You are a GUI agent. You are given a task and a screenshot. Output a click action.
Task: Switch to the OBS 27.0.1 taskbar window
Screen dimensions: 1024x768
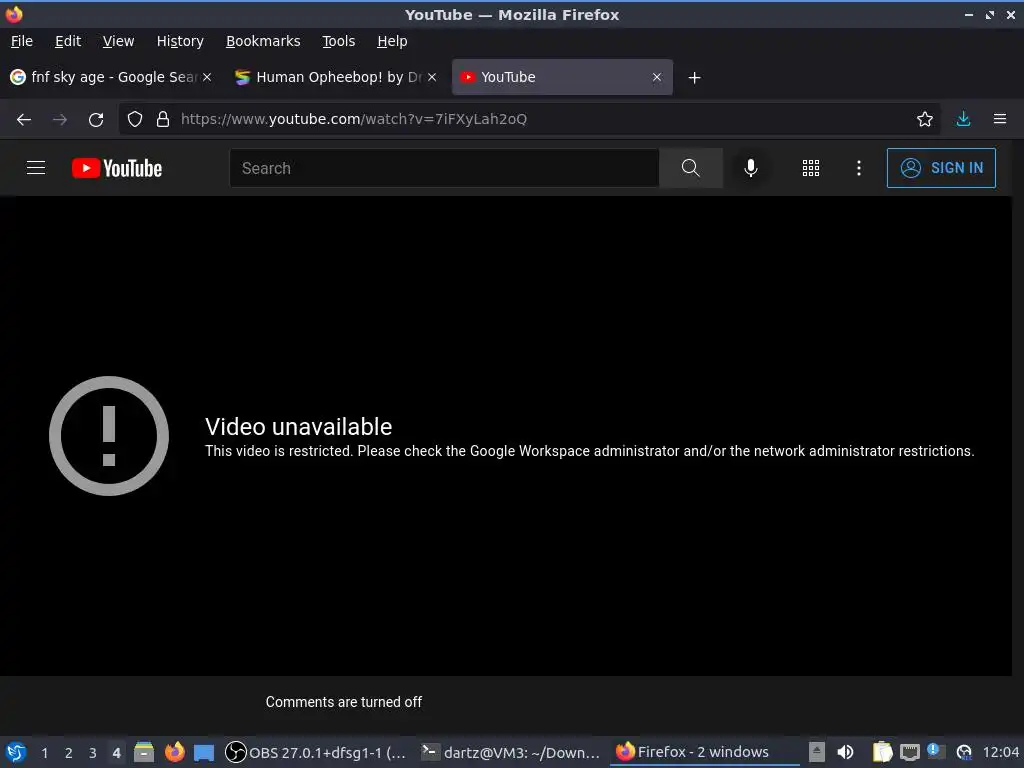316,752
